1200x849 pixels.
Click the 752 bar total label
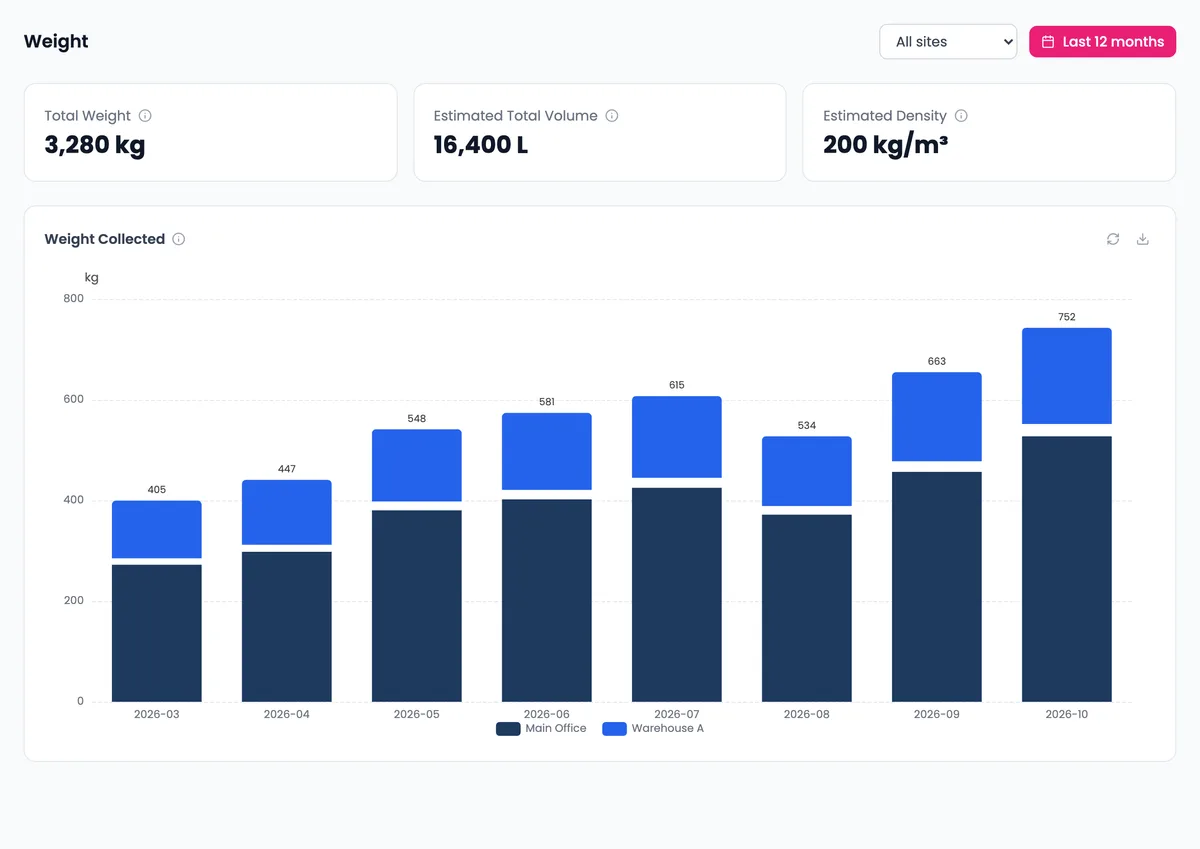(x=1067, y=317)
